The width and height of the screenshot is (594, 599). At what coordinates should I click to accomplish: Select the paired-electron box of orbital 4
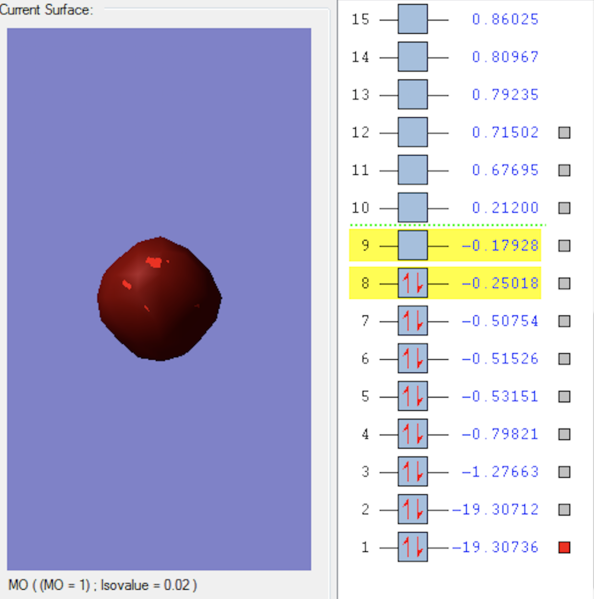(x=413, y=434)
